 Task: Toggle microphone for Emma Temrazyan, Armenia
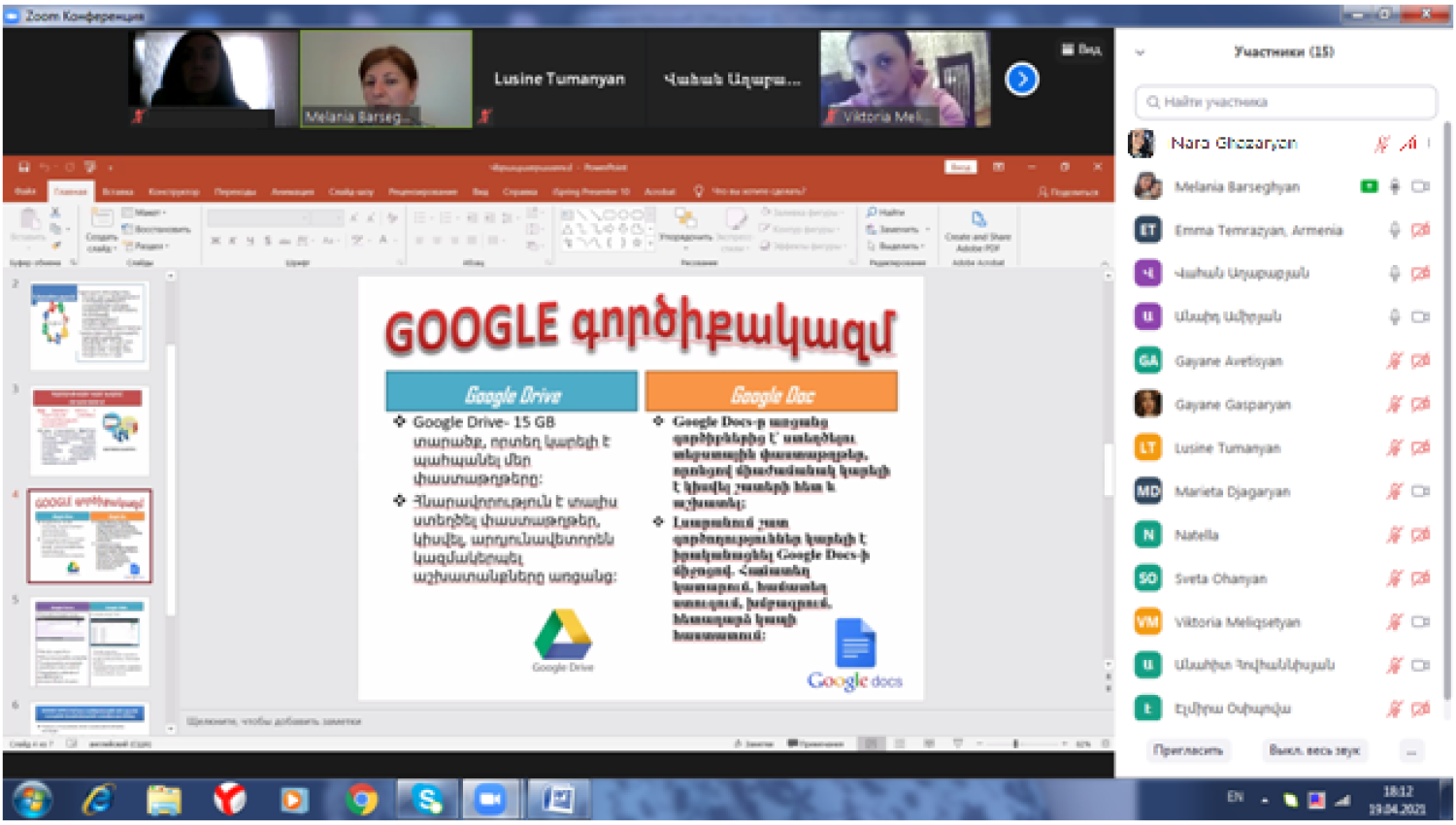1395,230
